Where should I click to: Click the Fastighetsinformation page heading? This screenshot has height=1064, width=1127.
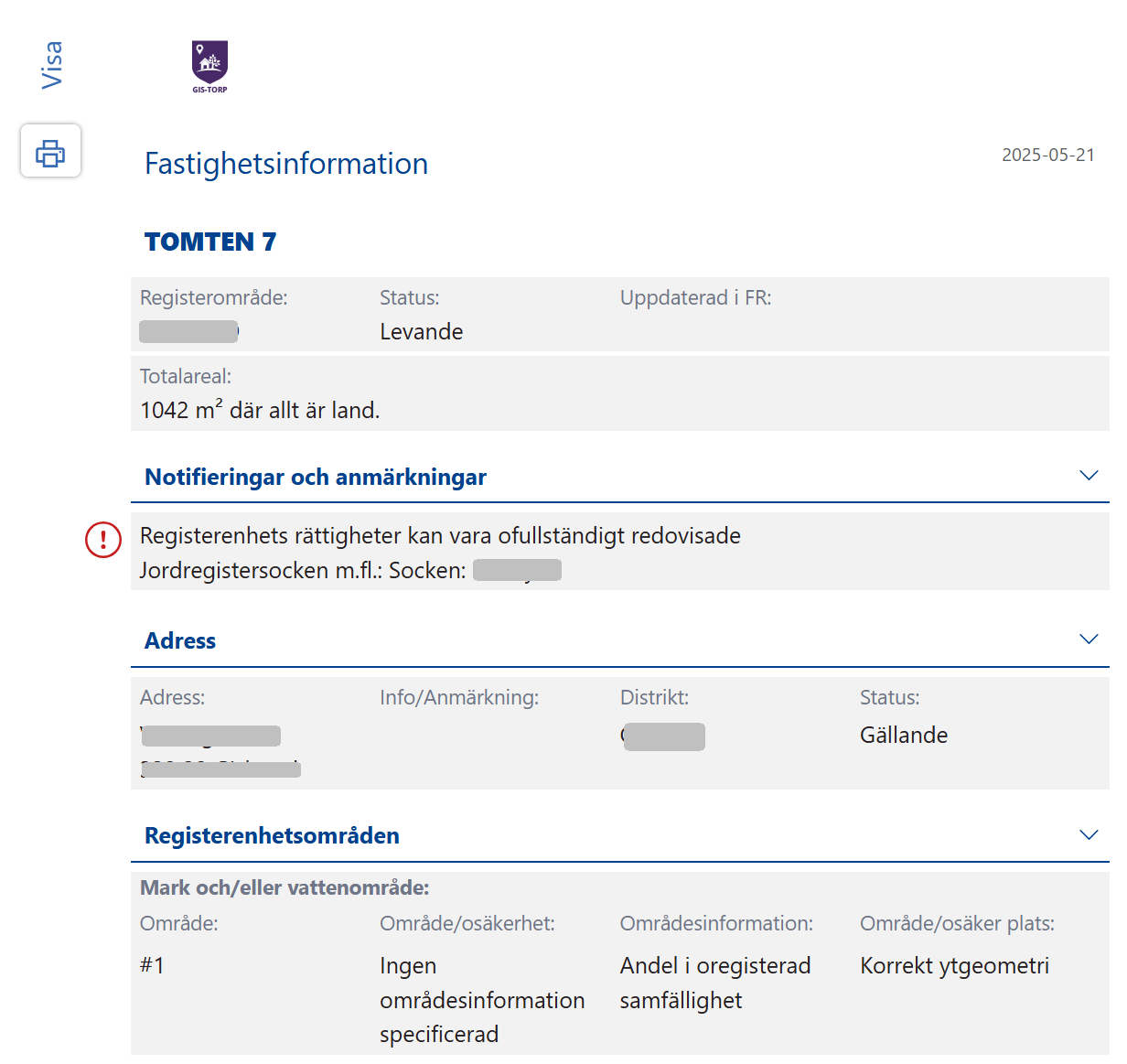(286, 164)
